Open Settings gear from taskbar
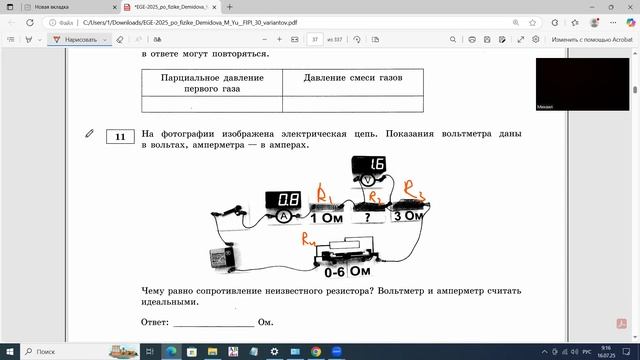640x360 pixels. [x=274, y=351]
